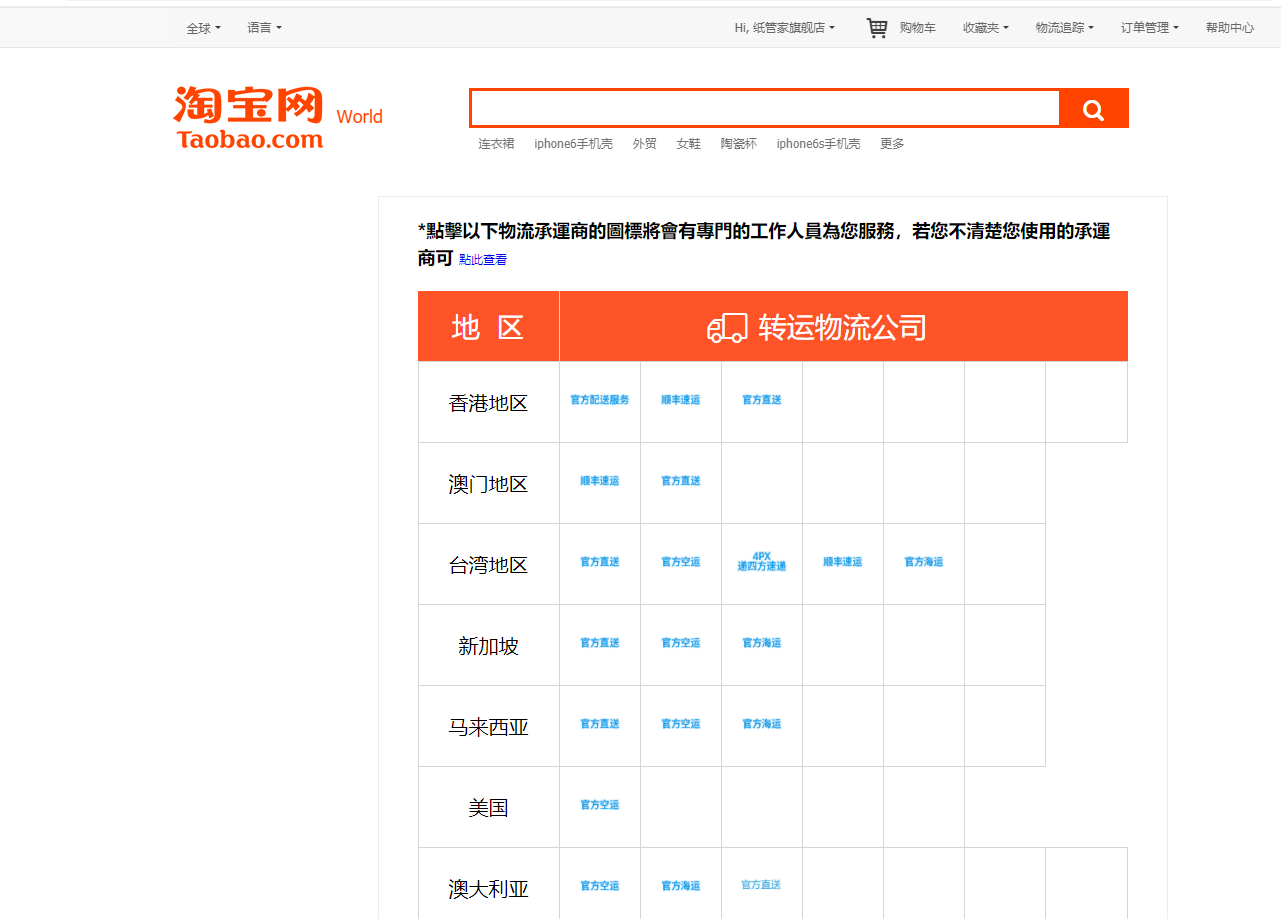1281x919 pixels.
Task: Open the 全球 dropdown
Action: [203, 28]
